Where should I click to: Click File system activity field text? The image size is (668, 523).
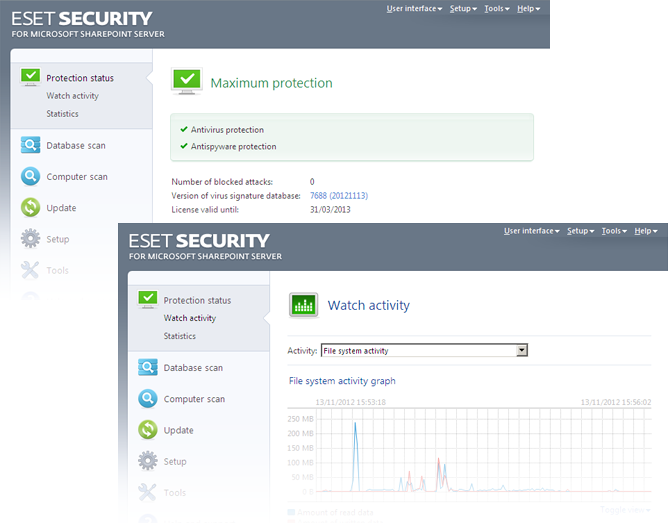[x=356, y=351]
